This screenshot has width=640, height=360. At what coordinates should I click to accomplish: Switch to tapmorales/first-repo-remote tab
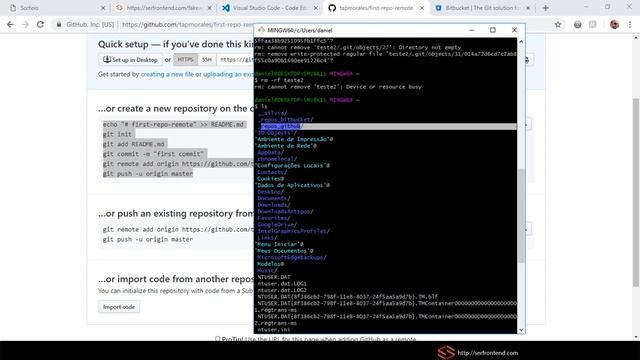coord(376,8)
